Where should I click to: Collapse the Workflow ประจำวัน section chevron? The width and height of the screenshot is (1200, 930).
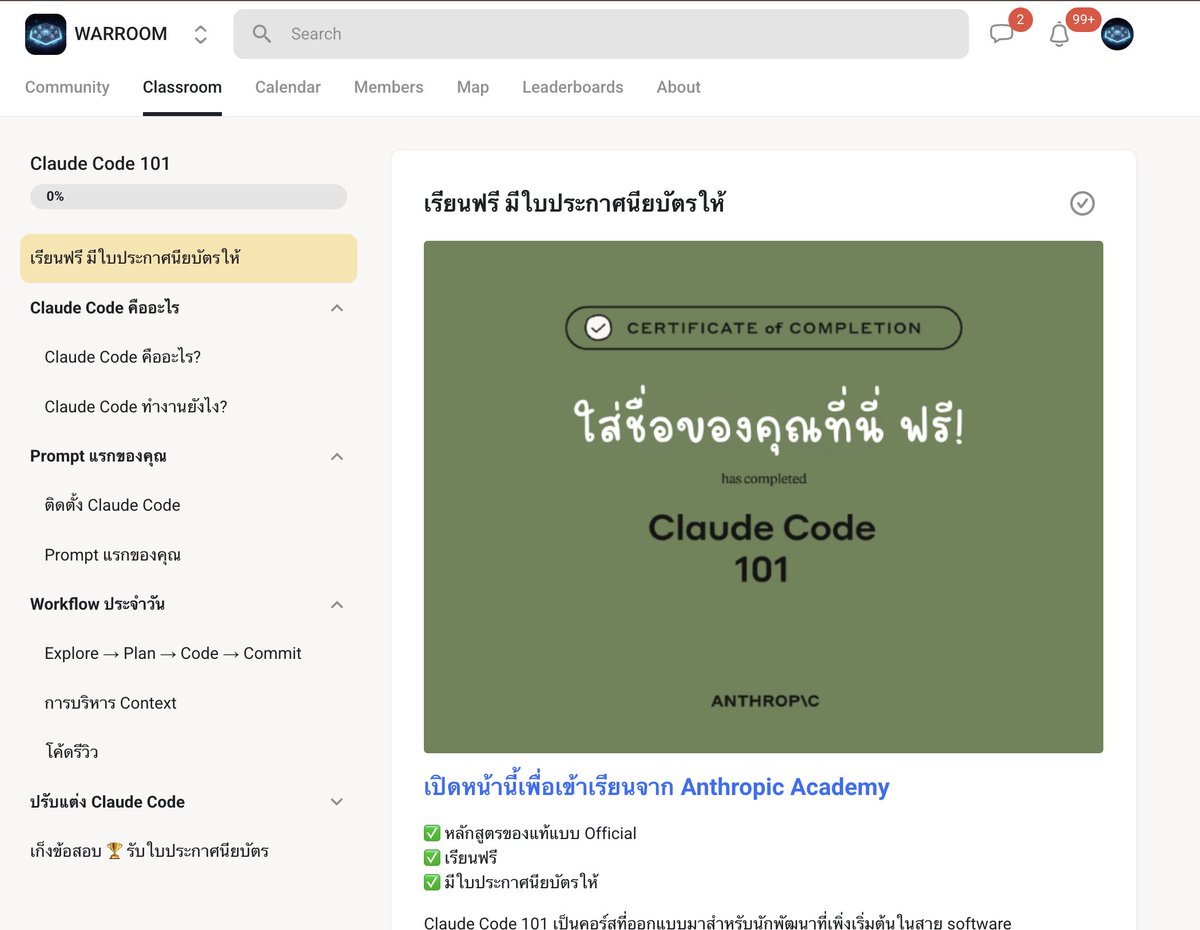click(x=337, y=604)
